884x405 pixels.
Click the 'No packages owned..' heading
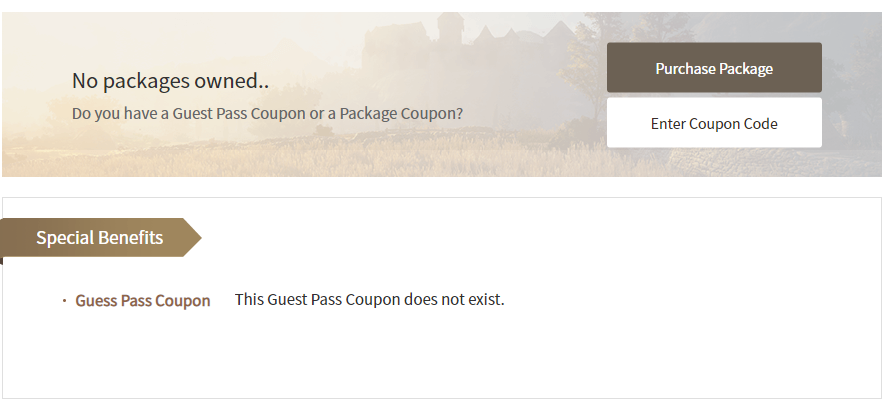170,81
